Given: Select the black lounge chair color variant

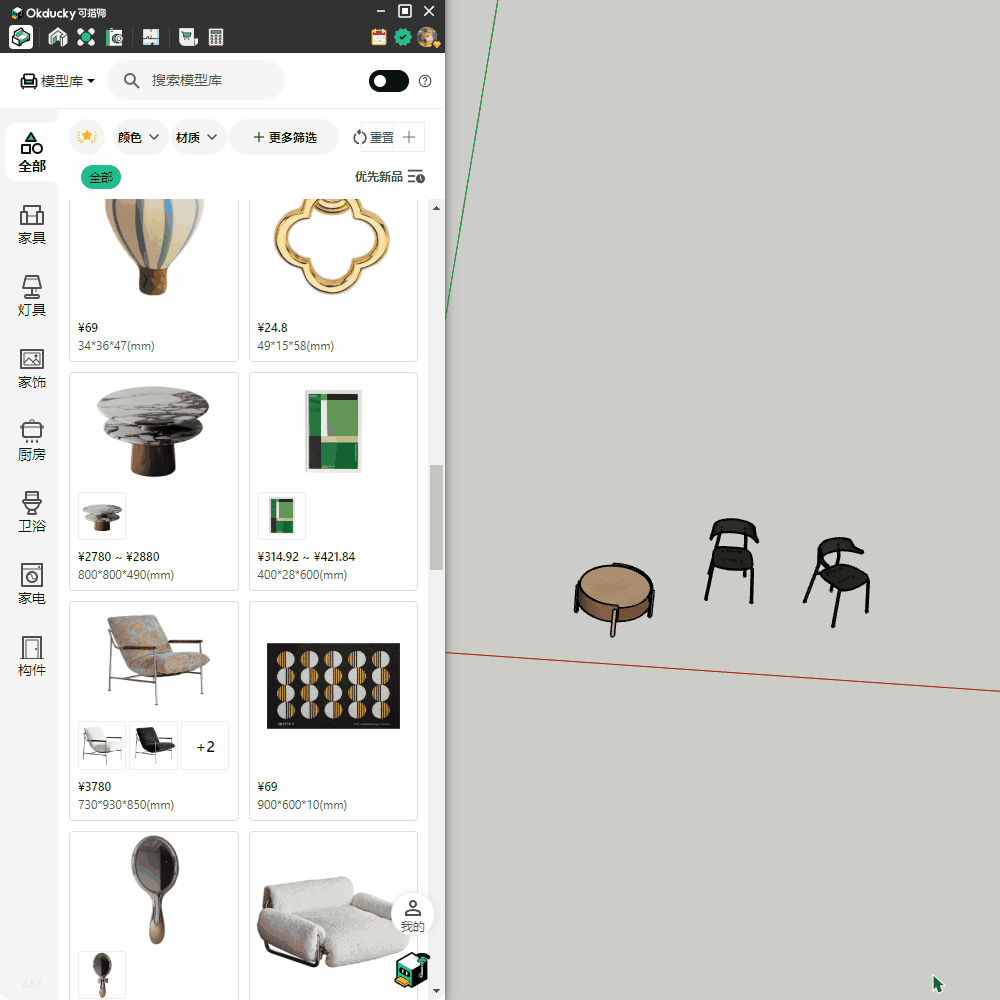Looking at the screenshot, I should pos(153,745).
